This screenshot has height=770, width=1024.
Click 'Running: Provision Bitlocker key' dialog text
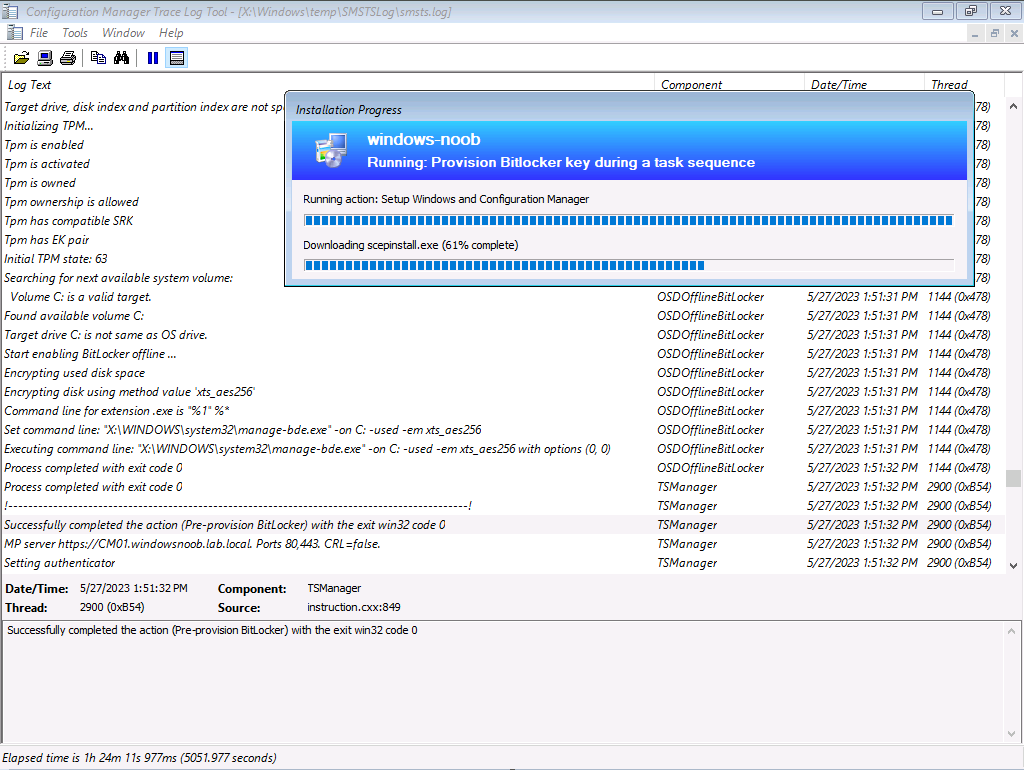tap(561, 163)
